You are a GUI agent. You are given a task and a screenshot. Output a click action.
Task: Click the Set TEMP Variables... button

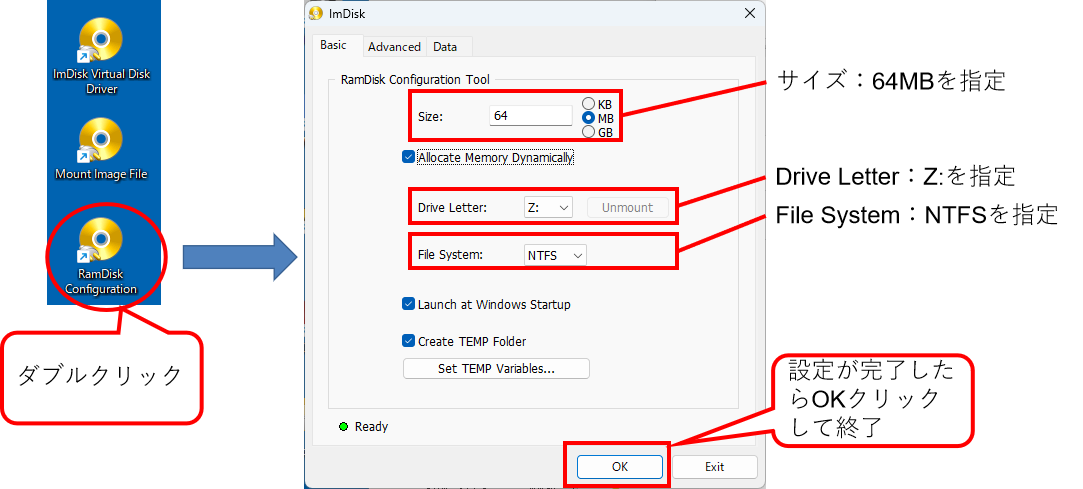pos(496,369)
